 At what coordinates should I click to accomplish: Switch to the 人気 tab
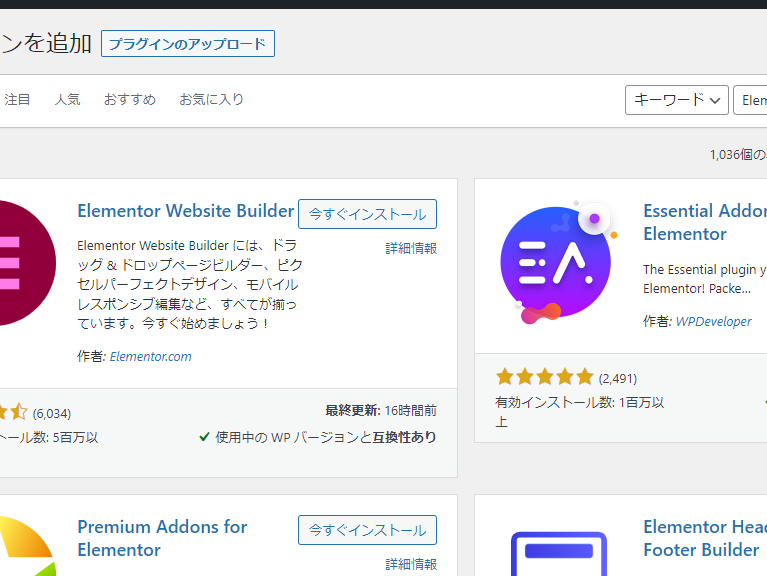click(x=68, y=100)
